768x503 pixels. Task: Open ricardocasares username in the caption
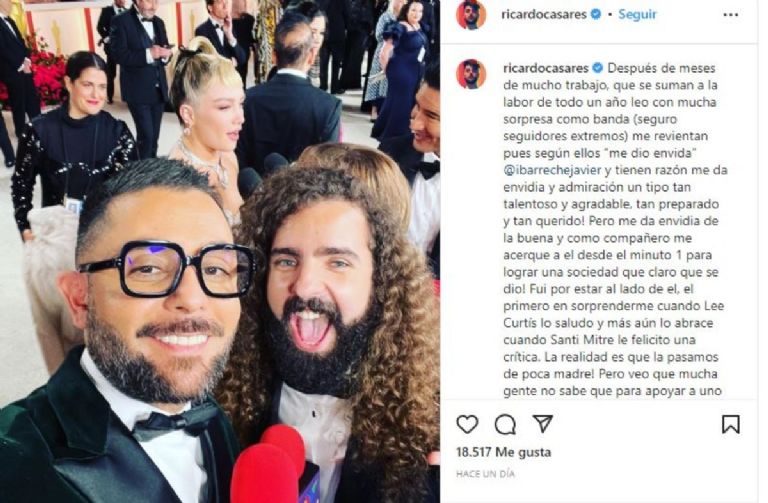[x=546, y=68]
